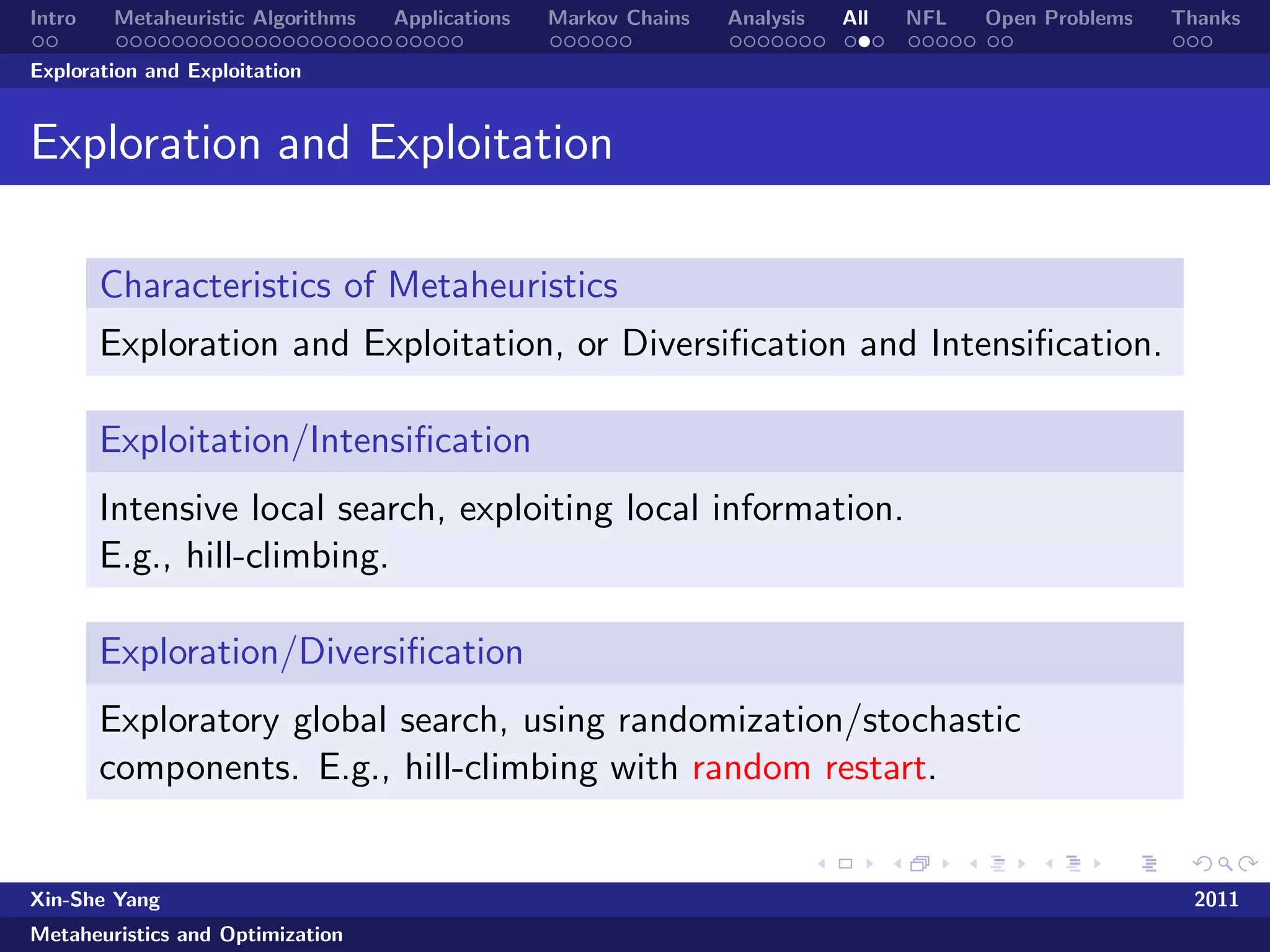Select third mini-frame circle under All
This screenshot has width=1270, height=952.
coord(878,42)
